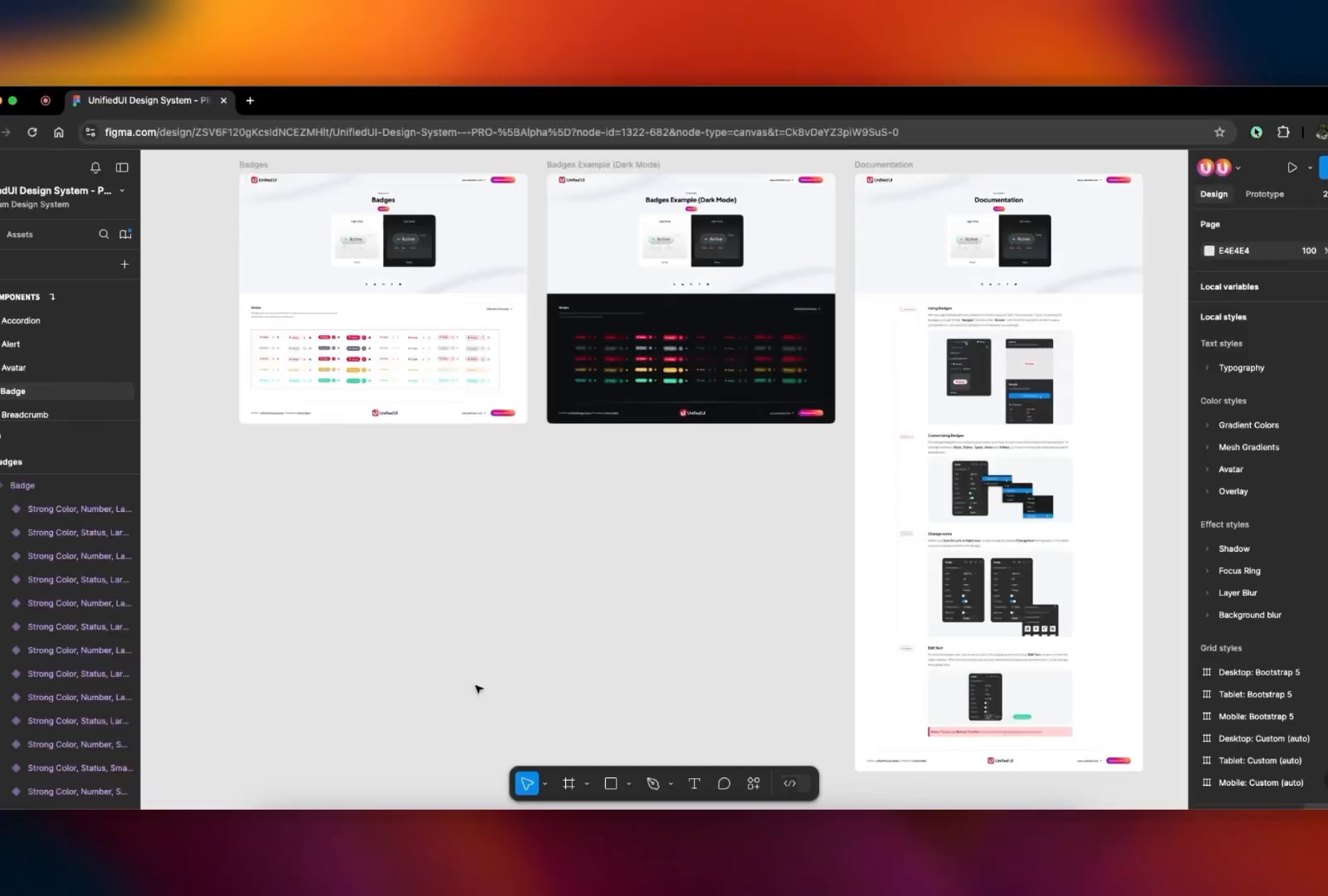Open the Actions components tool
This screenshot has width=1328, height=896.
[x=754, y=783]
